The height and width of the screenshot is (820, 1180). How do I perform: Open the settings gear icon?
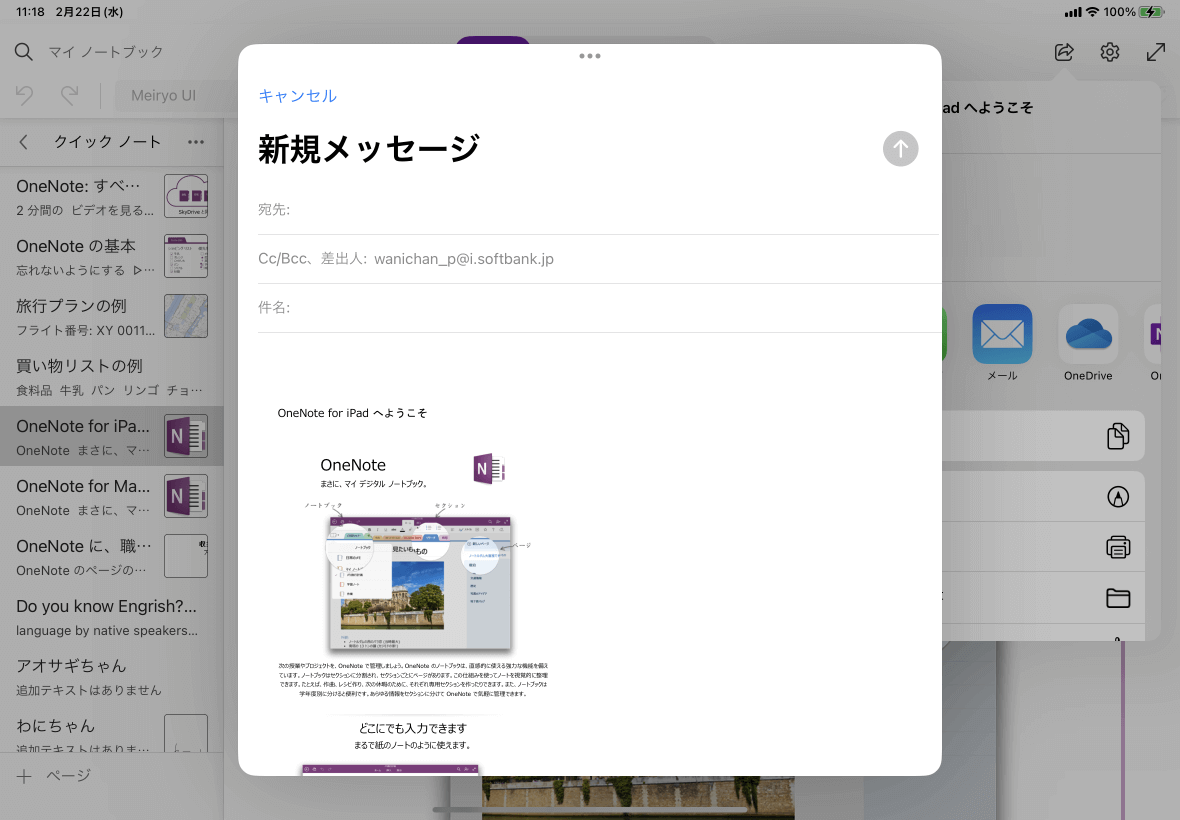point(1110,52)
